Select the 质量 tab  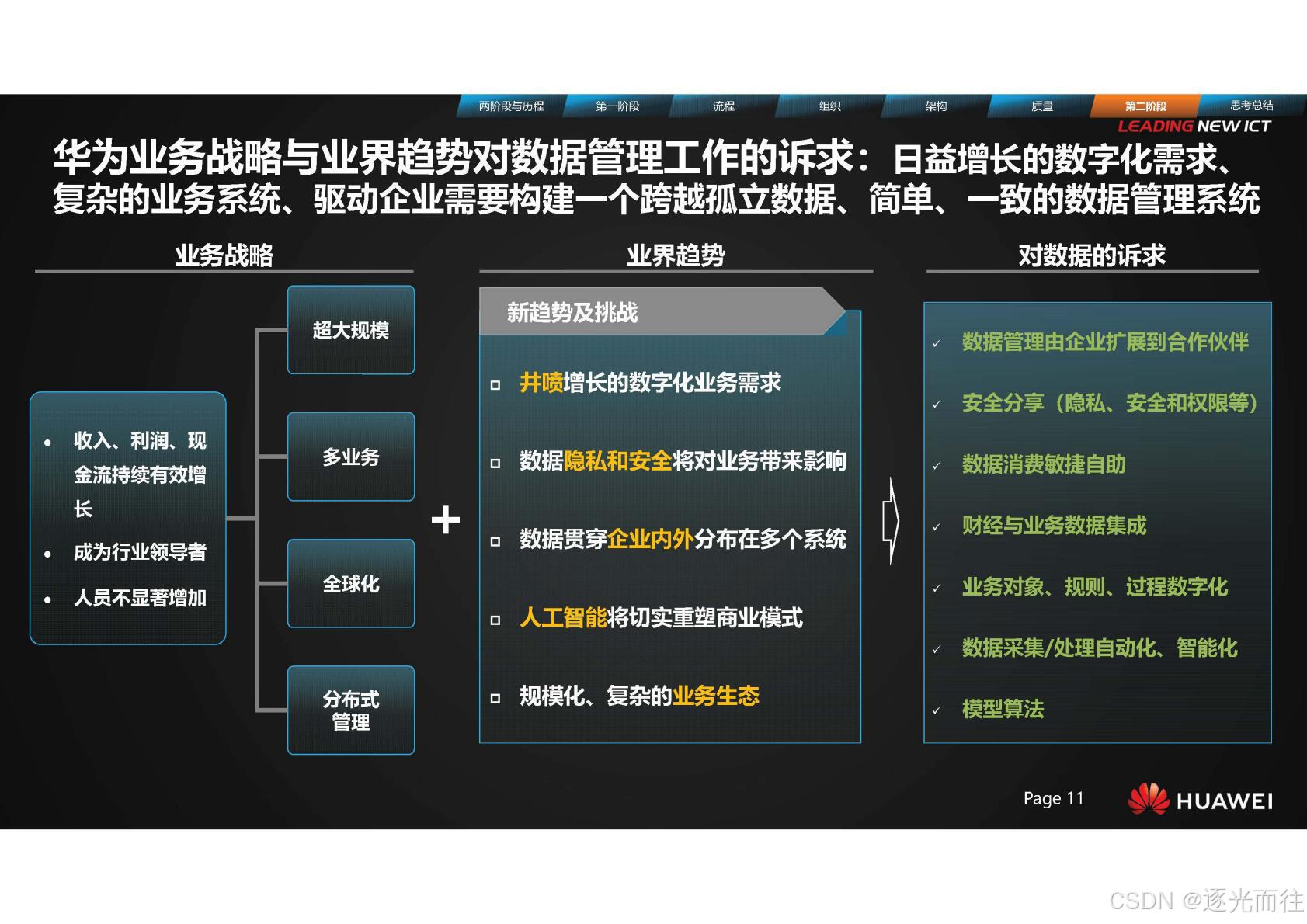tap(1042, 106)
